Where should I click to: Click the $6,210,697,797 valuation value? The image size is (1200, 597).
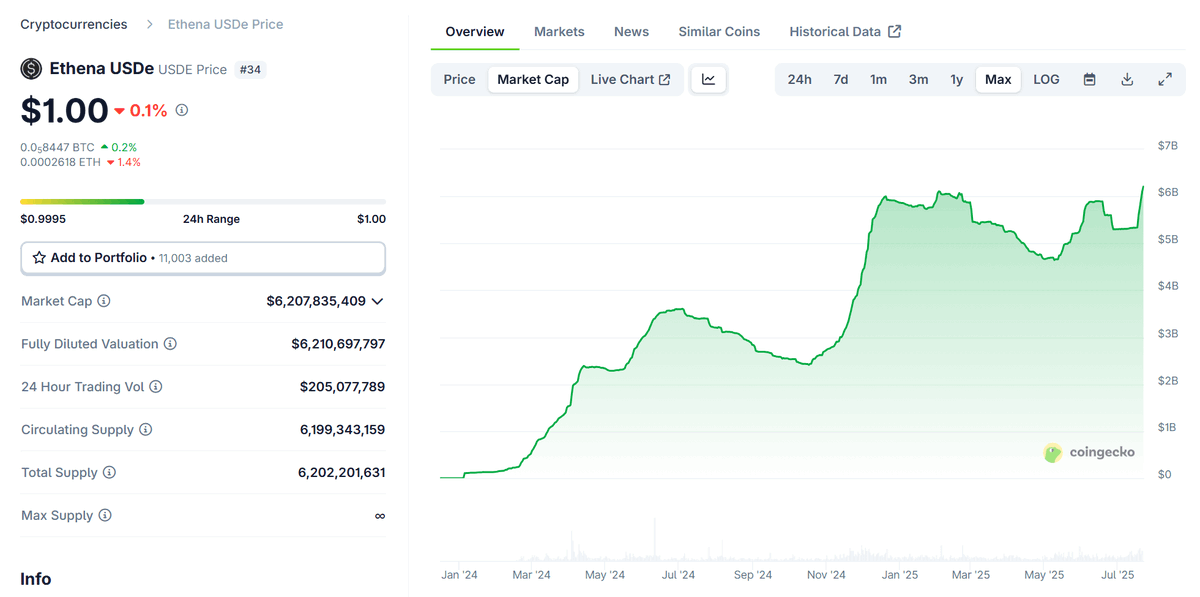click(338, 344)
